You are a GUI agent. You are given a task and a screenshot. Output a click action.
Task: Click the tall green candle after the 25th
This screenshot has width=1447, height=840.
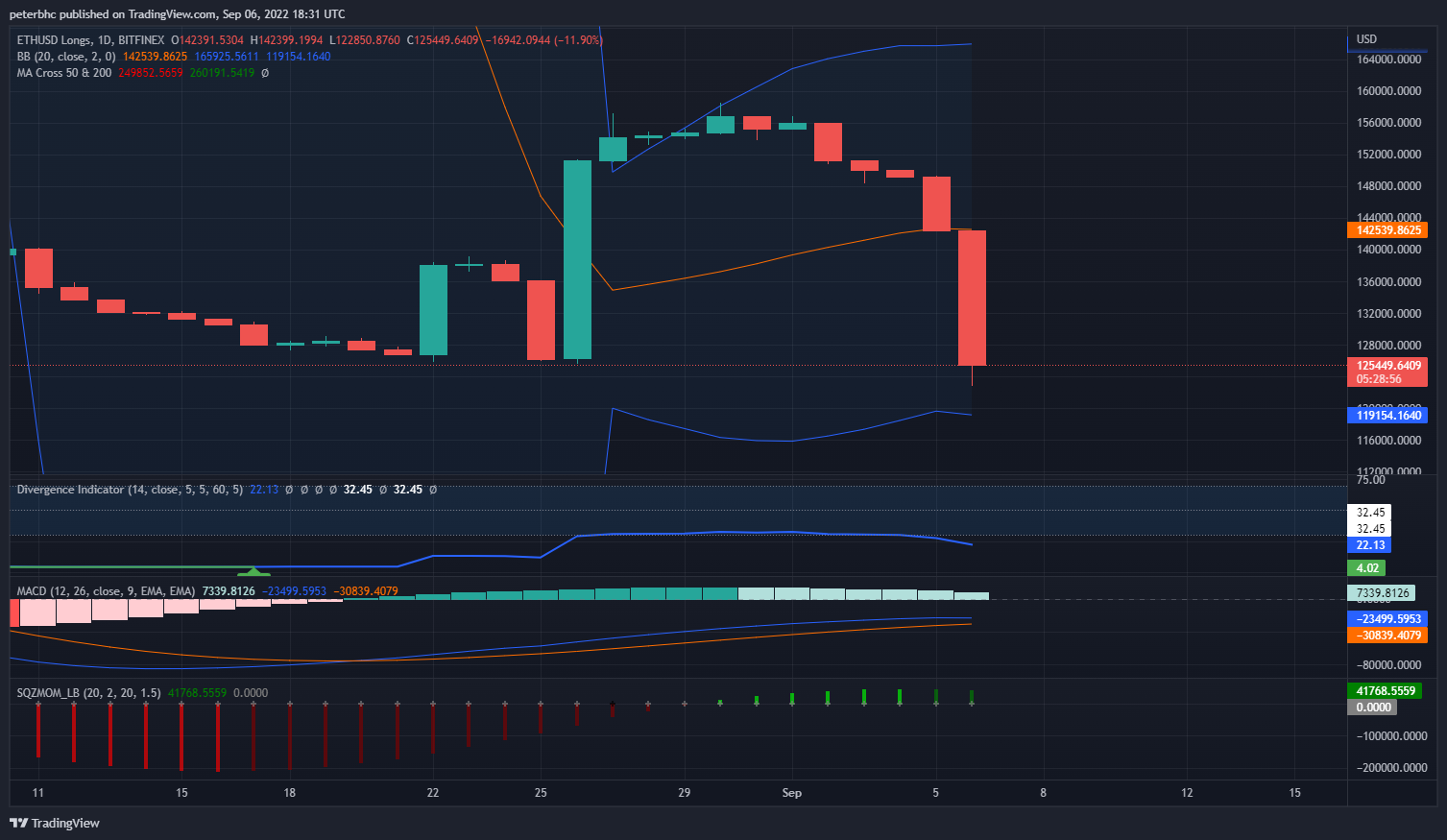click(x=577, y=259)
